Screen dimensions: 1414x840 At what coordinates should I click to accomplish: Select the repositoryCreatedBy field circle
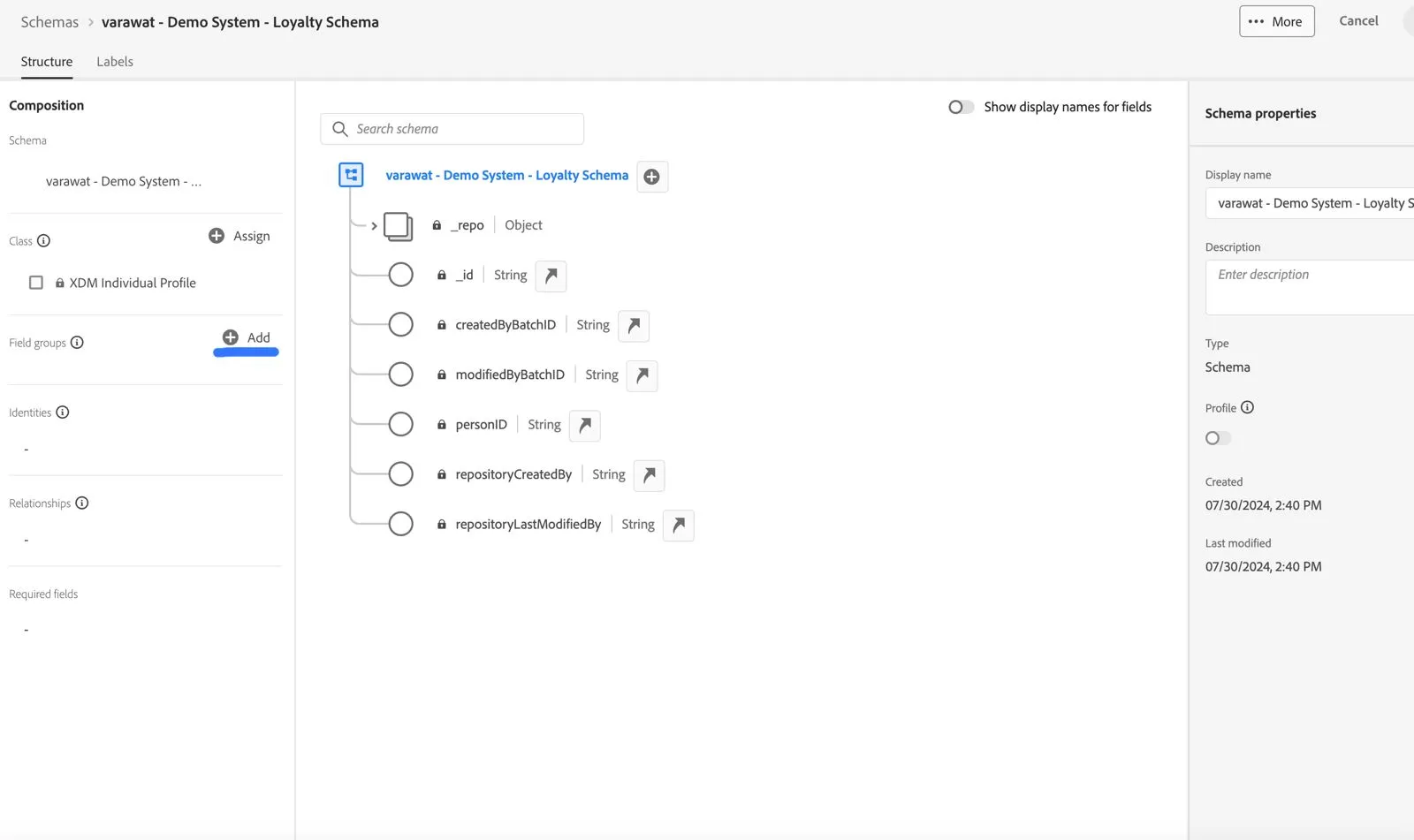pyautogui.click(x=400, y=474)
